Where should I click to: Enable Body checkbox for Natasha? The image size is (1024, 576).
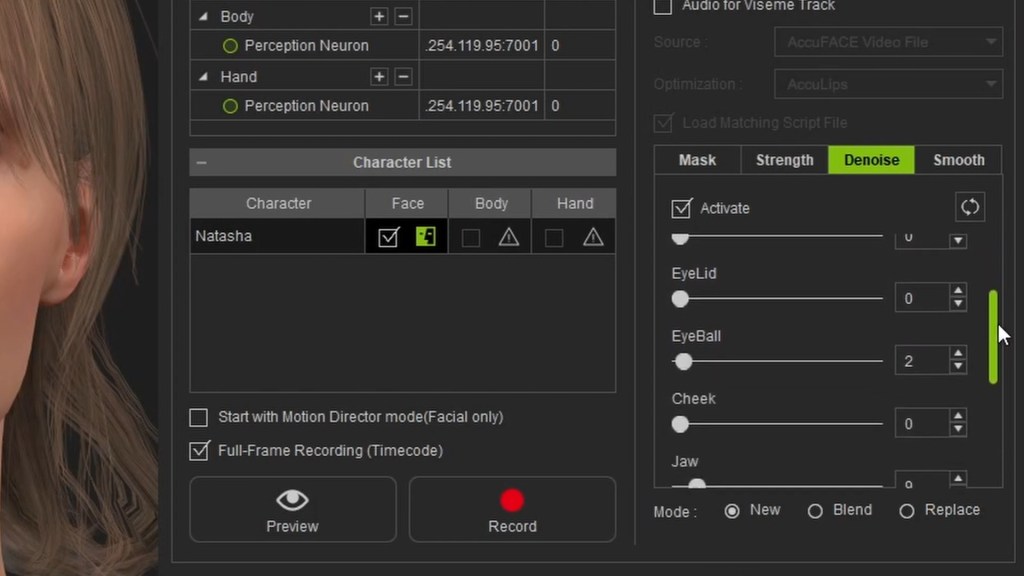point(471,238)
